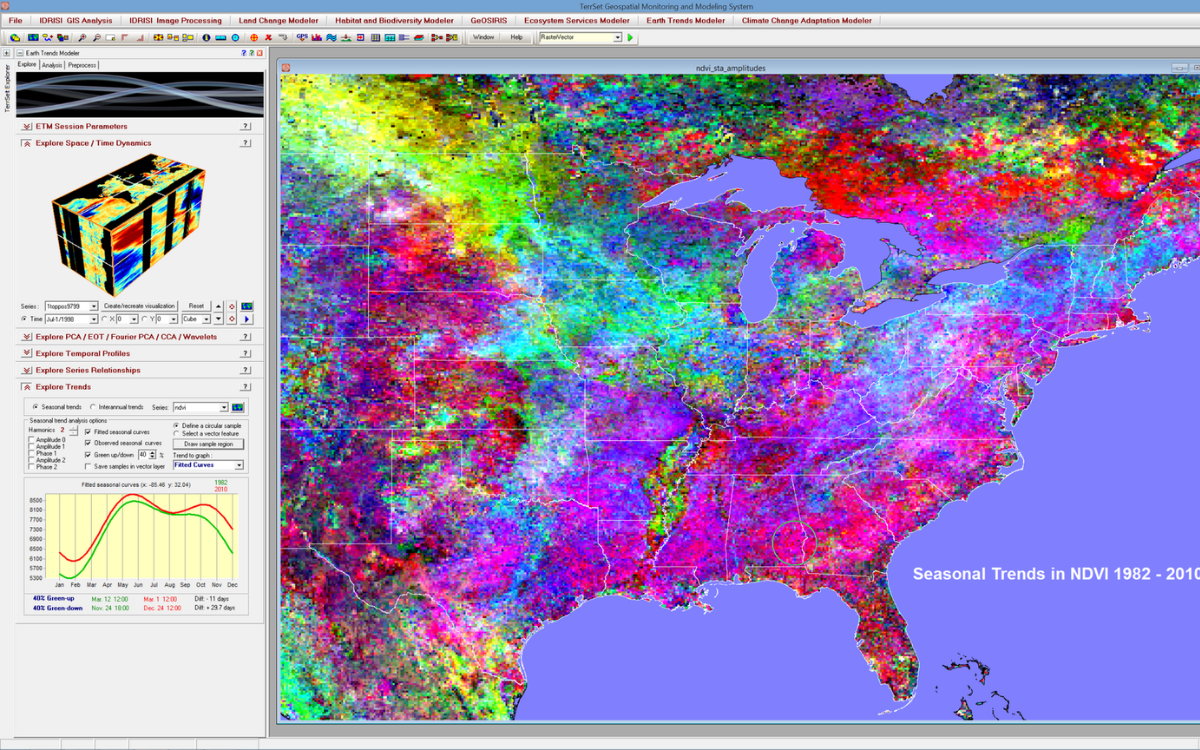Open help for Explore Space / Time Dynamics
The height and width of the screenshot is (750, 1200).
[x=245, y=143]
